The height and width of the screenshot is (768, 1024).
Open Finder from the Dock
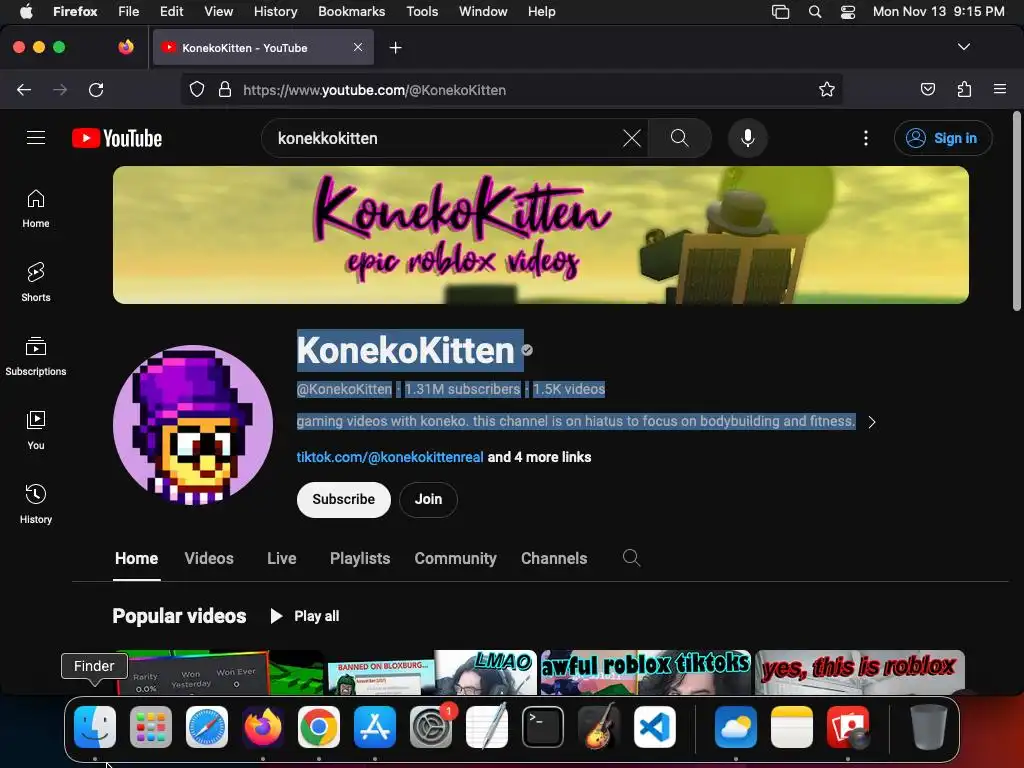95,726
